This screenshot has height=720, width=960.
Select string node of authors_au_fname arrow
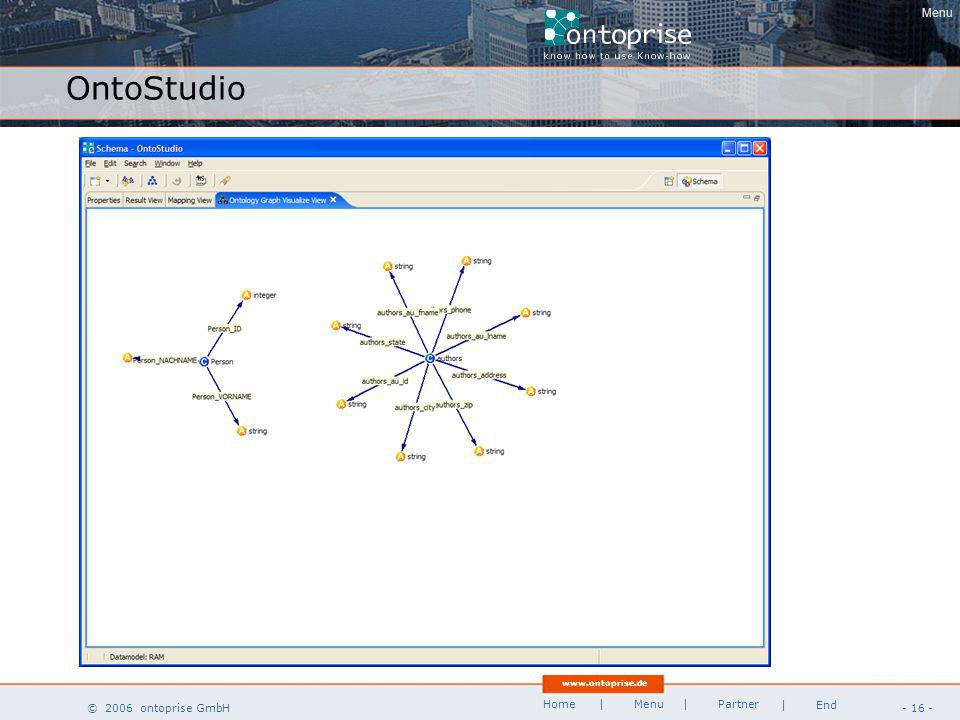click(388, 266)
